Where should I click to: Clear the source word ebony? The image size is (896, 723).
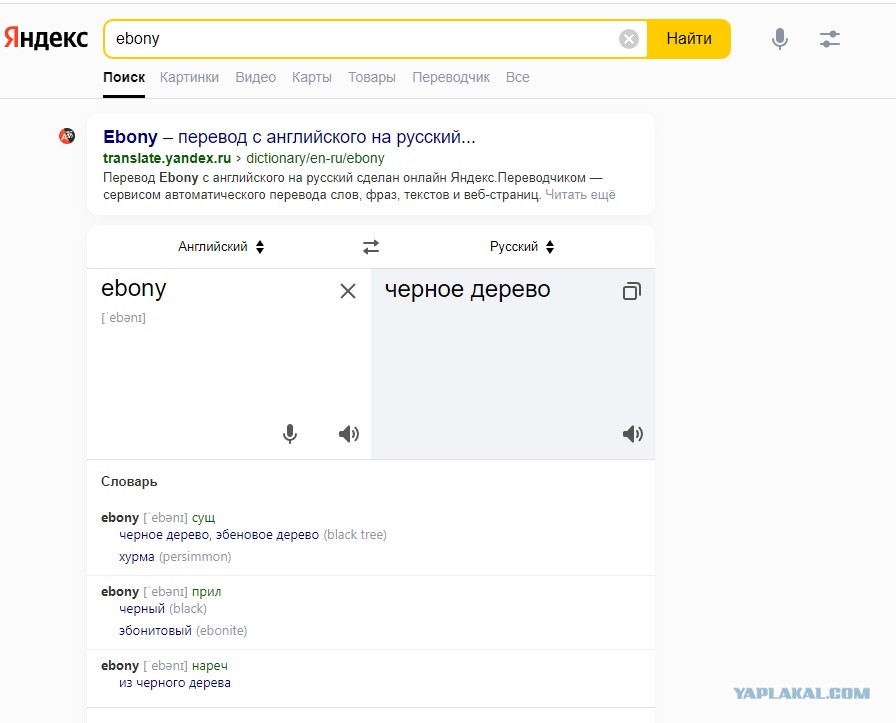click(x=347, y=291)
